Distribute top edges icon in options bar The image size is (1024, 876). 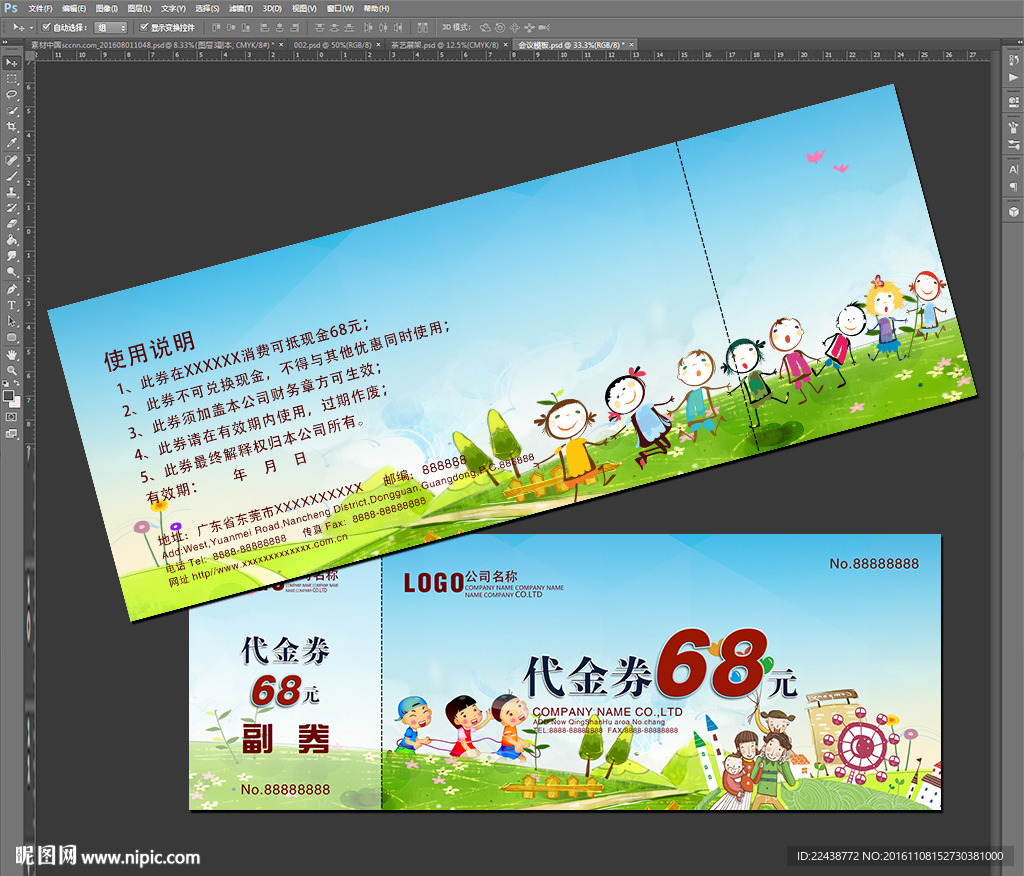pyautogui.click(x=319, y=27)
